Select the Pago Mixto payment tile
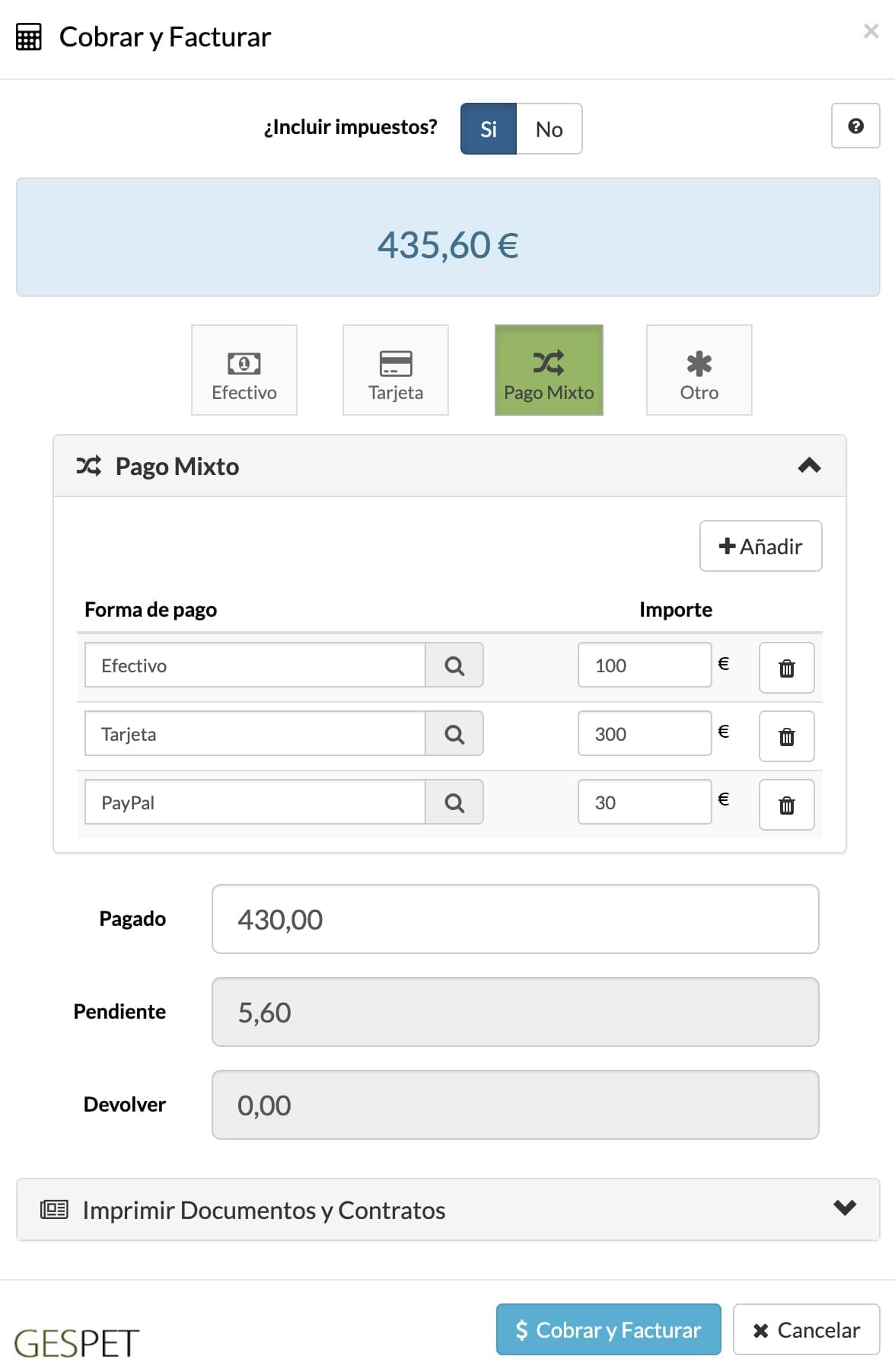Screen dimensions: 895x1372 (549, 370)
